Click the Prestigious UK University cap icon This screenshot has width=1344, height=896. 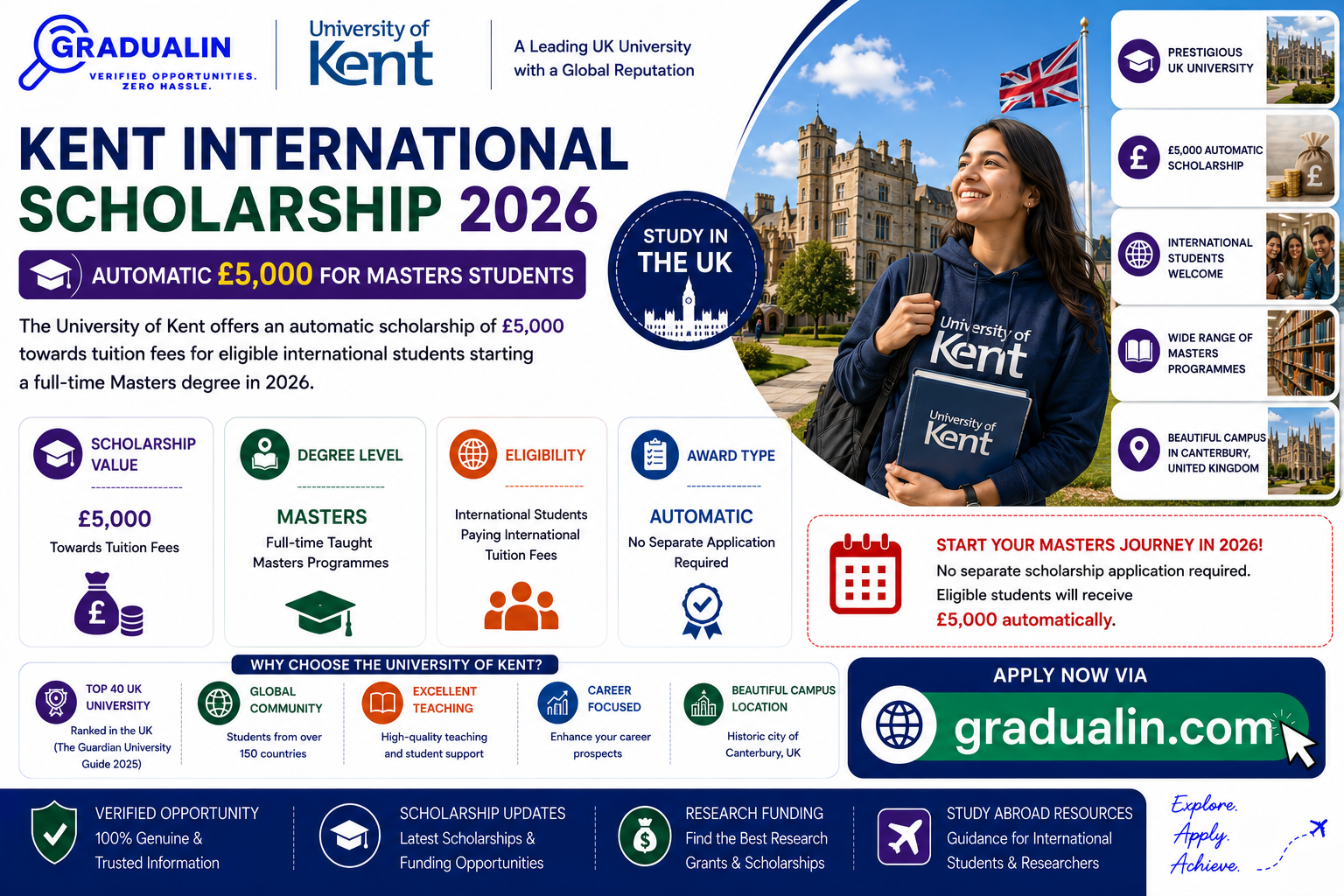[x=1138, y=61]
